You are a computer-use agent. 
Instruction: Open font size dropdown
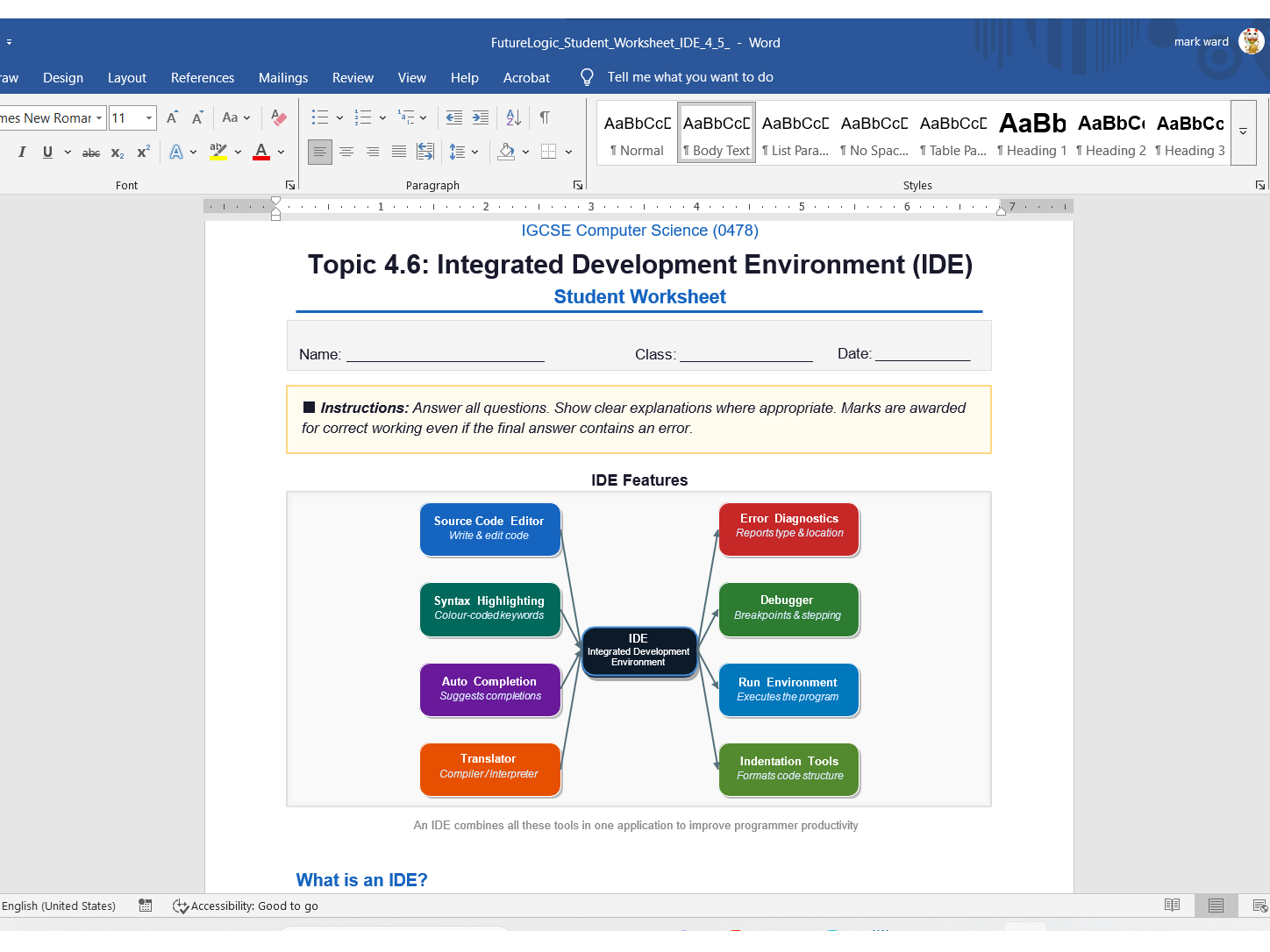point(149,117)
